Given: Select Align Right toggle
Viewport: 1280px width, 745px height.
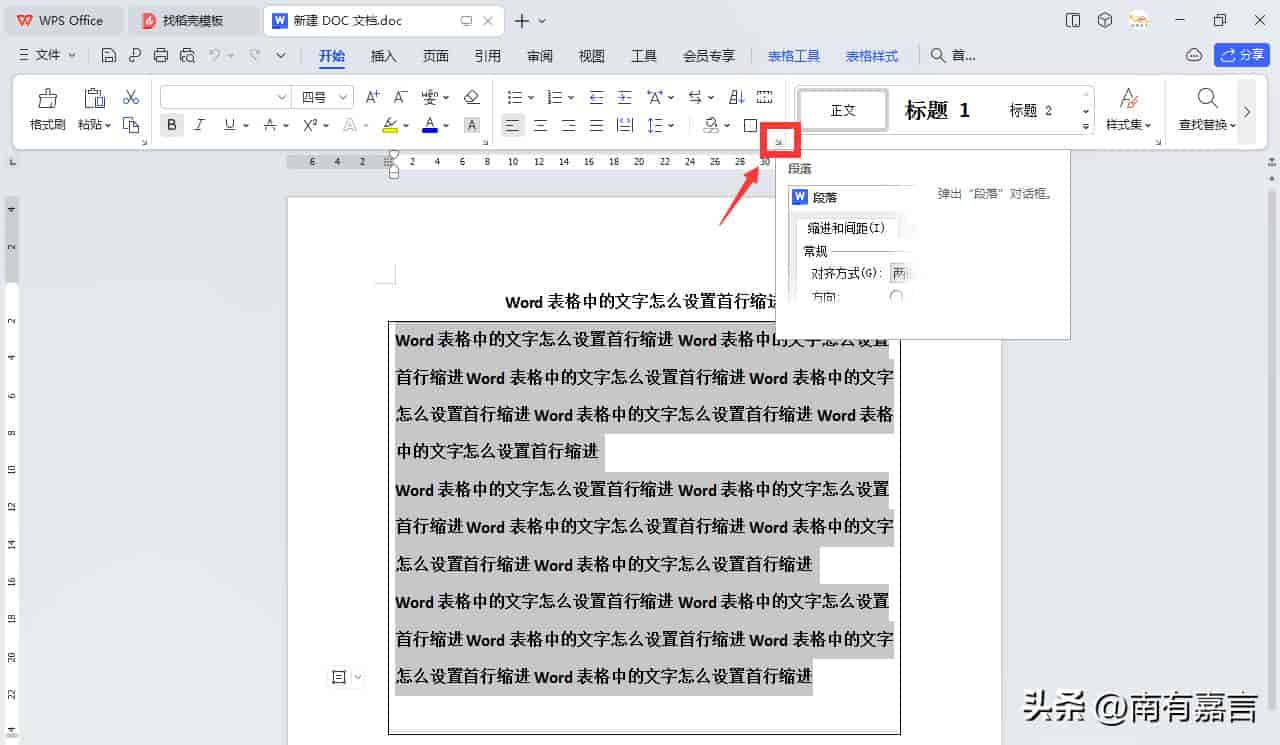Looking at the screenshot, I should [x=569, y=125].
